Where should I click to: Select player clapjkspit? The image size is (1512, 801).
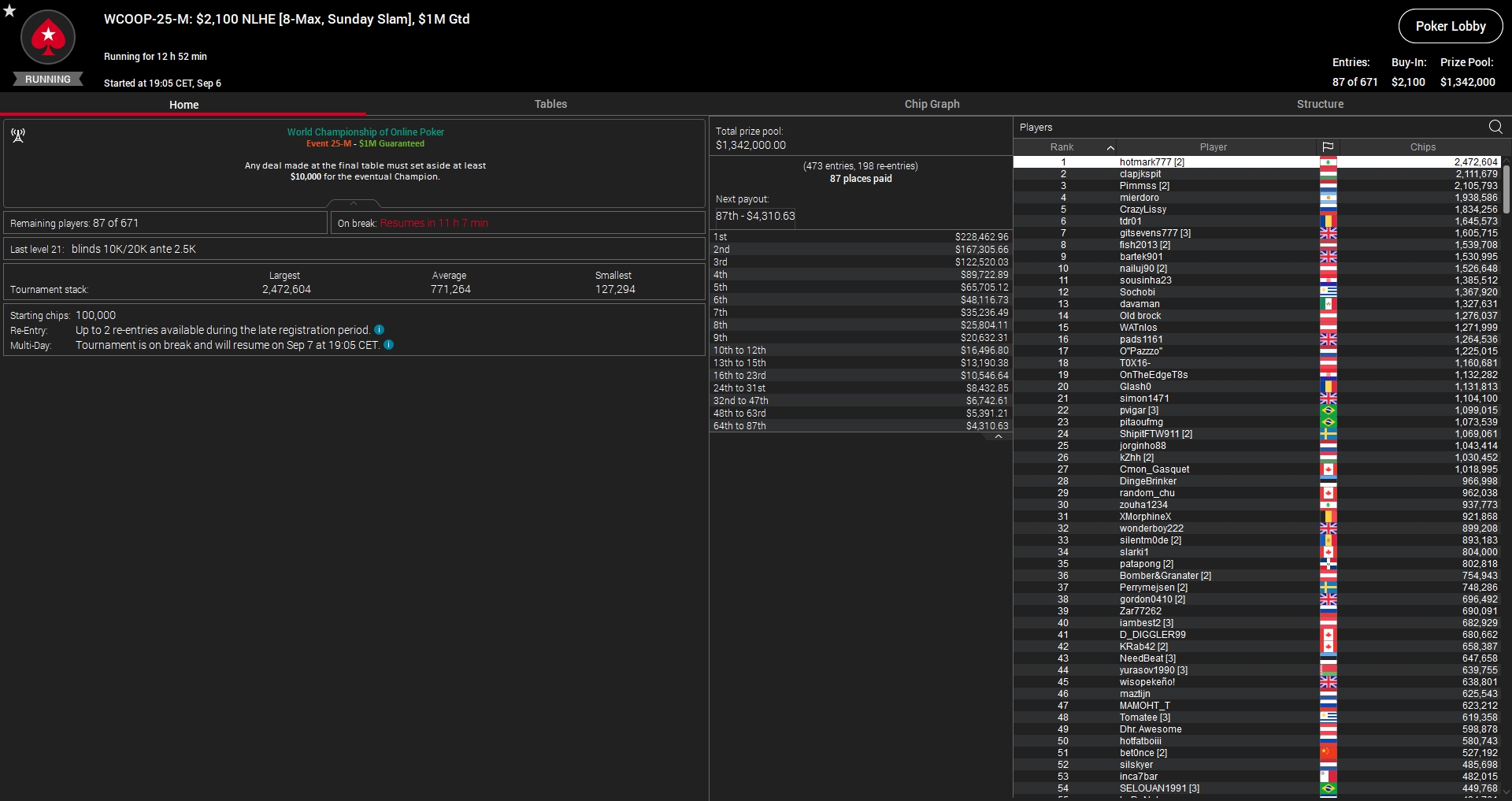tap(1257, 174)
